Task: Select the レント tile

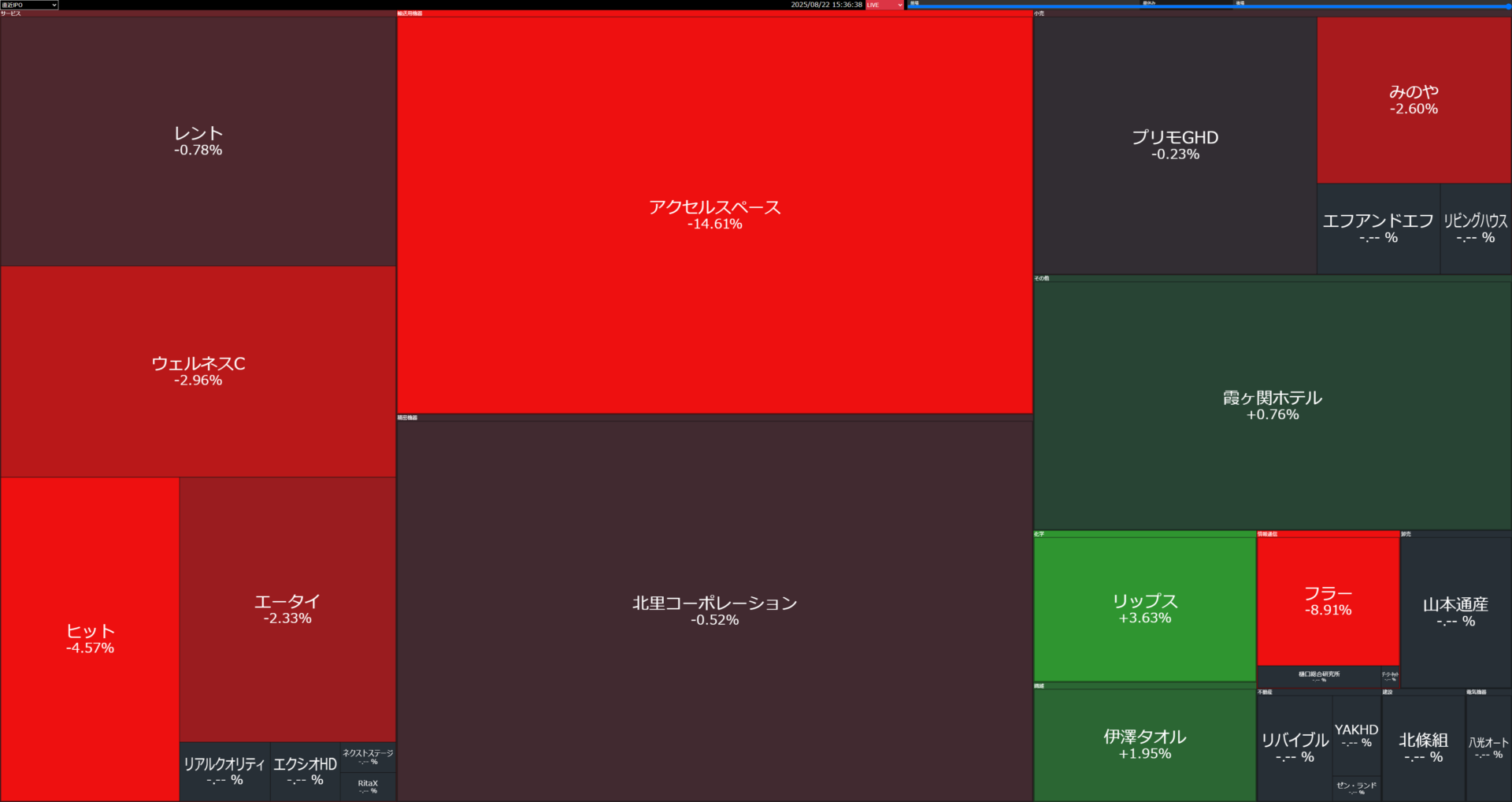Action: click(198, 141)
